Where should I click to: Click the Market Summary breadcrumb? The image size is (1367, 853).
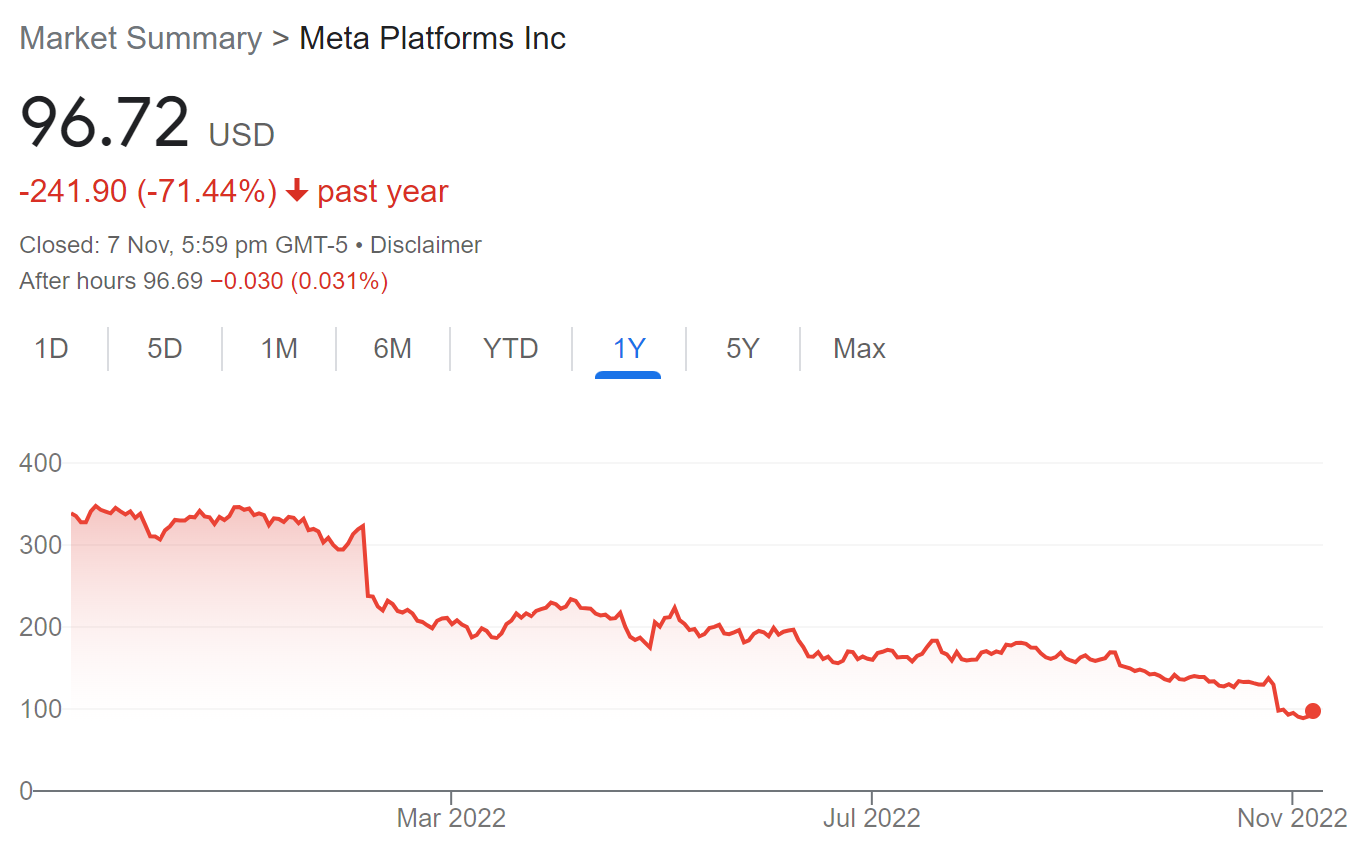141,39
